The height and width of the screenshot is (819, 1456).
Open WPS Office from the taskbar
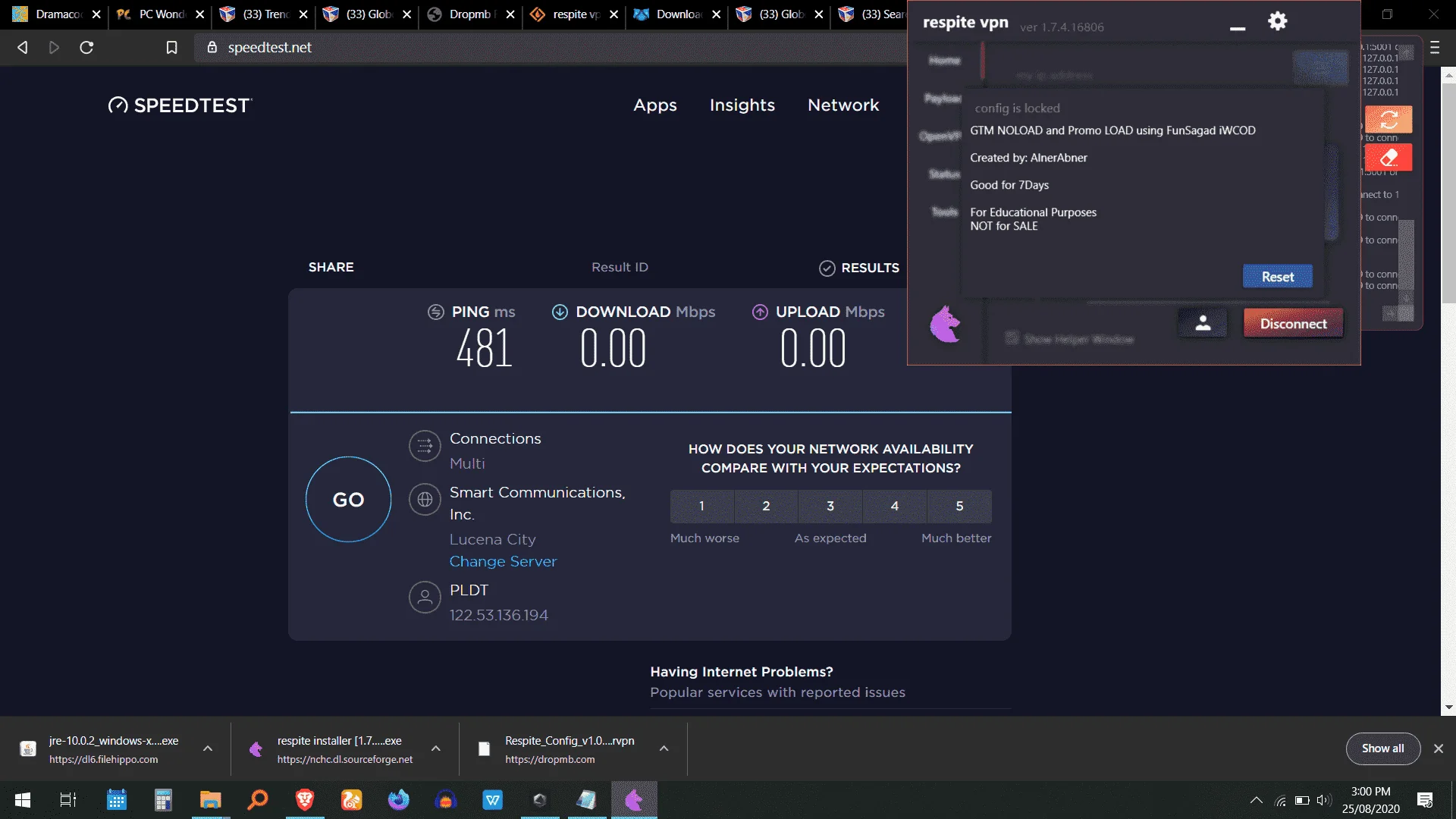point(493,799)
